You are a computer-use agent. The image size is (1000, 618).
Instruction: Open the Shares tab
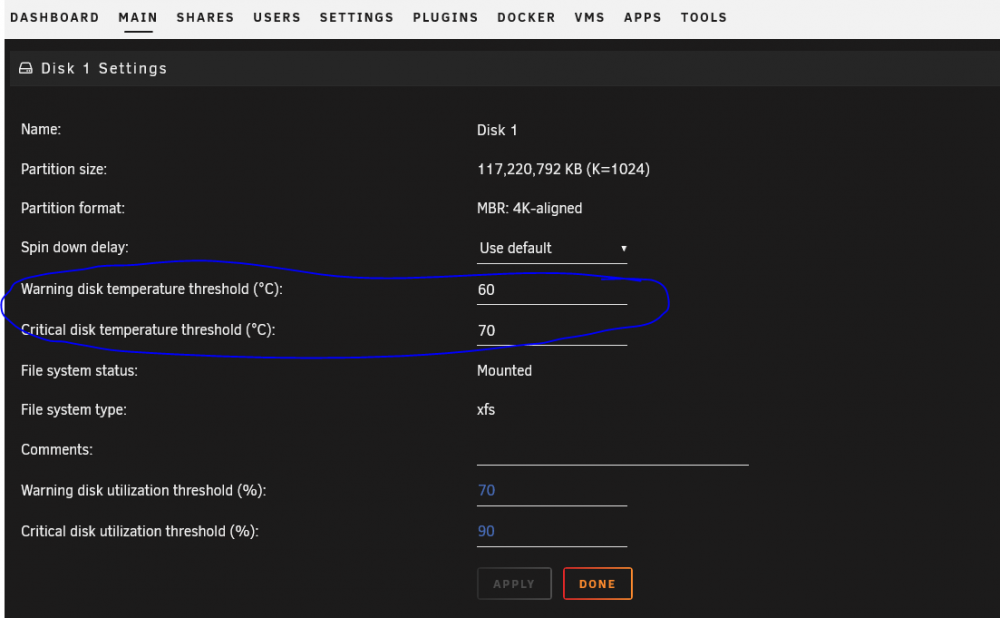205,17
